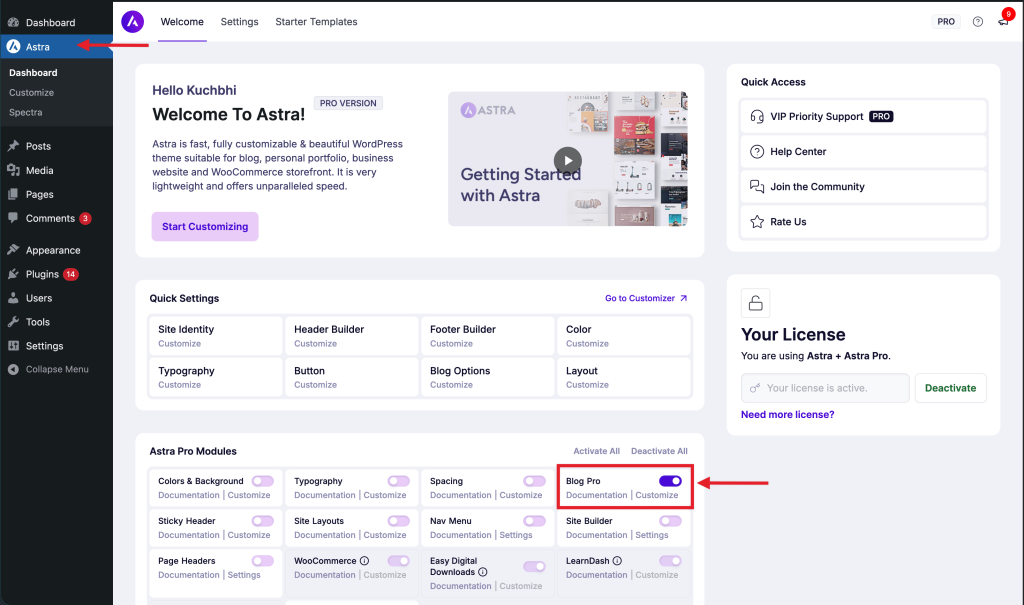
Task: Disable the Blog Pro module toggle
Action: 670,481
